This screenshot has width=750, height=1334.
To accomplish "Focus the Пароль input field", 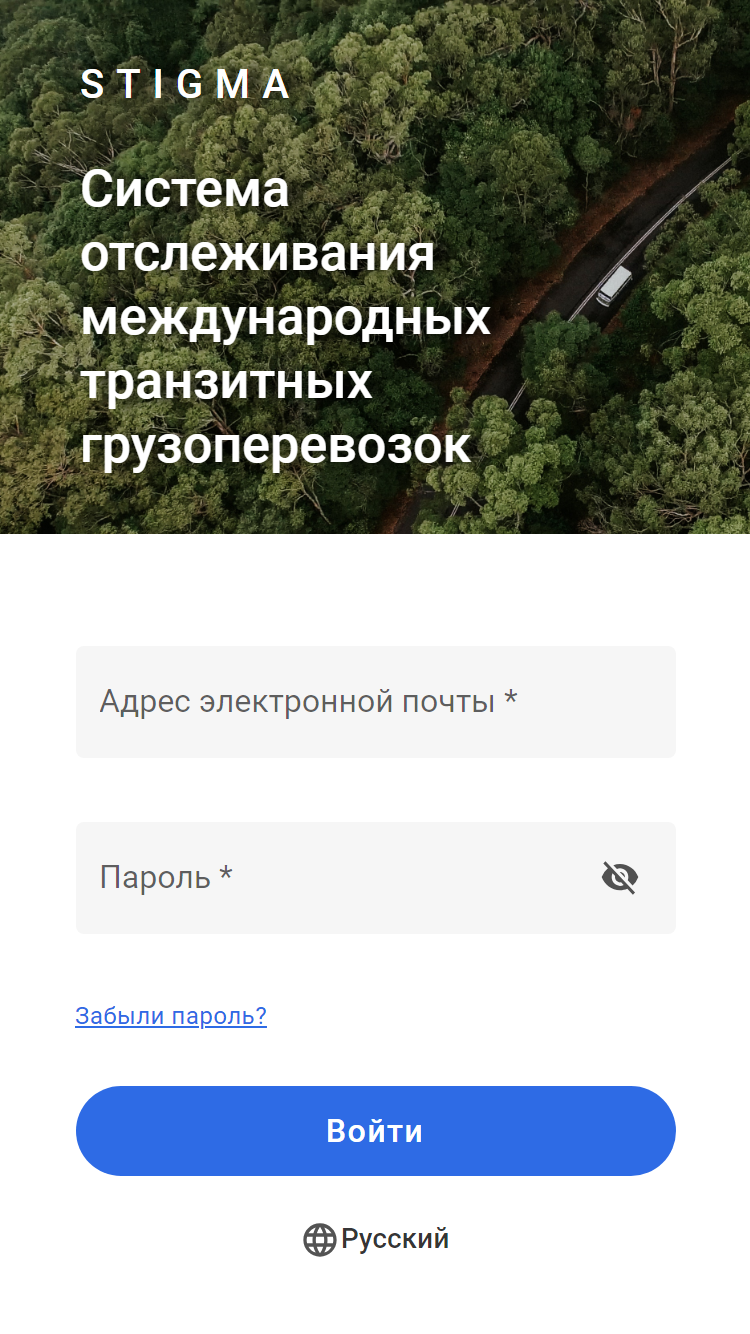I will point(376,878).
